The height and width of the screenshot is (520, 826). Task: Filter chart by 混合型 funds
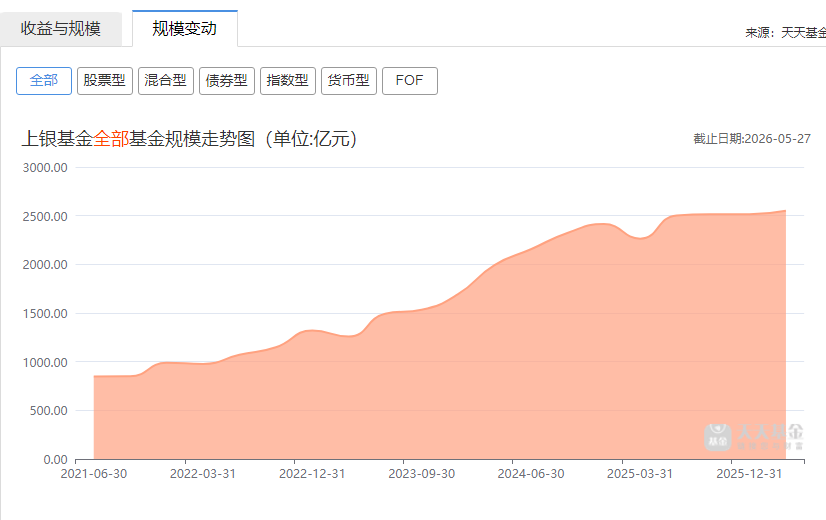(166, 81)
